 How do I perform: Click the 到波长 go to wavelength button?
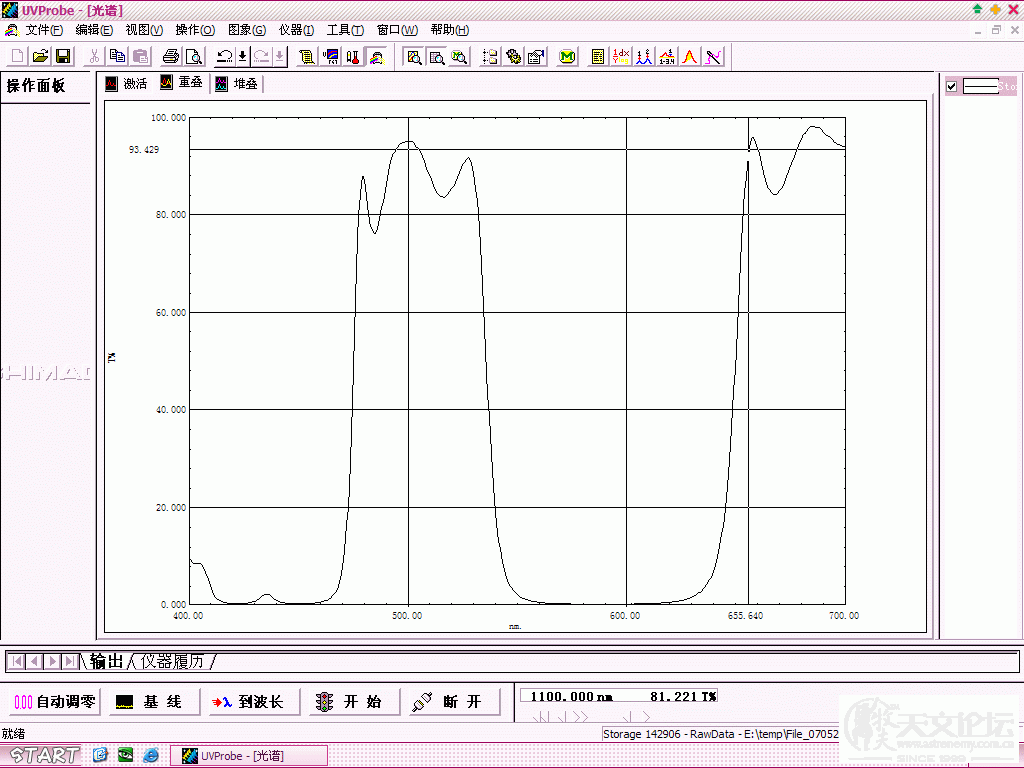(x=255, y=702)
